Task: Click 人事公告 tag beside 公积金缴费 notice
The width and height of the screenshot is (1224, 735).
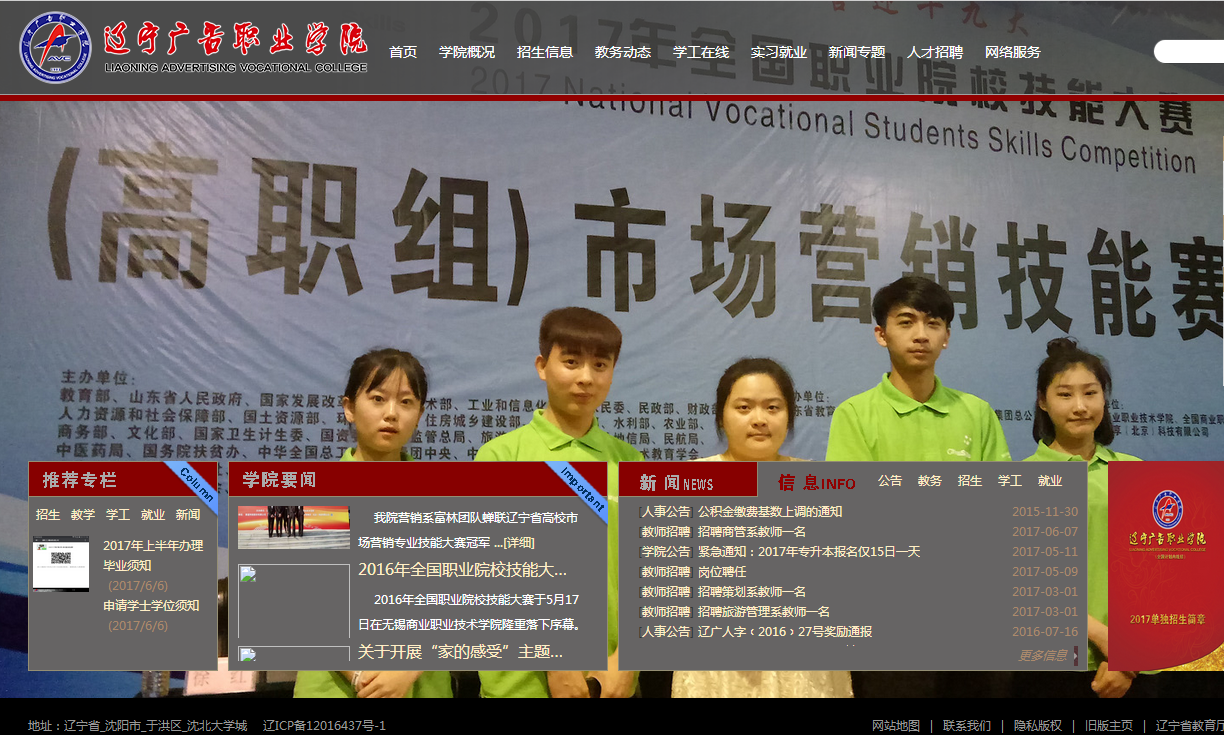Action: 666,512
